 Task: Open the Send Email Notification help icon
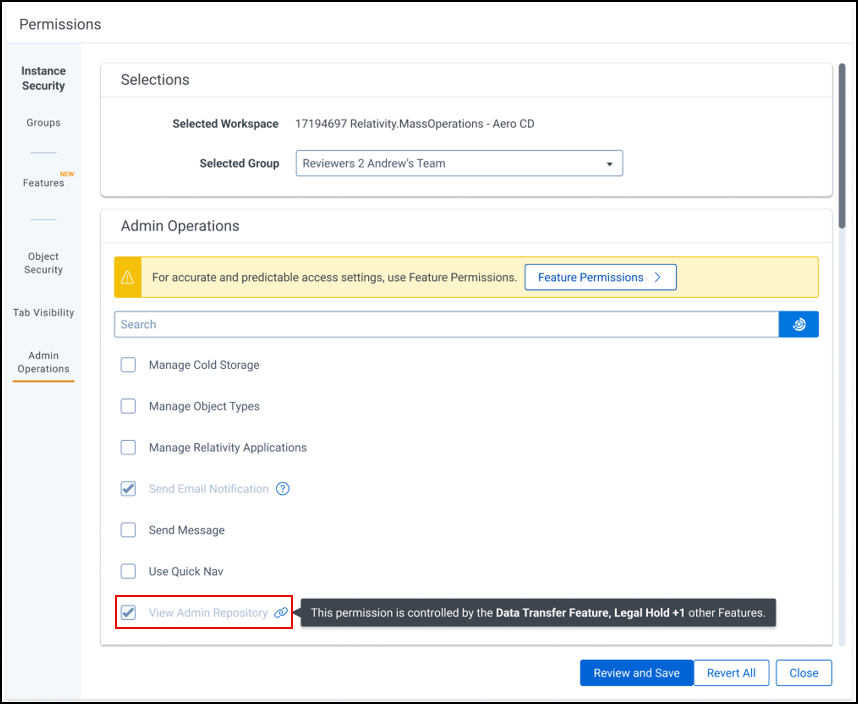coord(282,489)
